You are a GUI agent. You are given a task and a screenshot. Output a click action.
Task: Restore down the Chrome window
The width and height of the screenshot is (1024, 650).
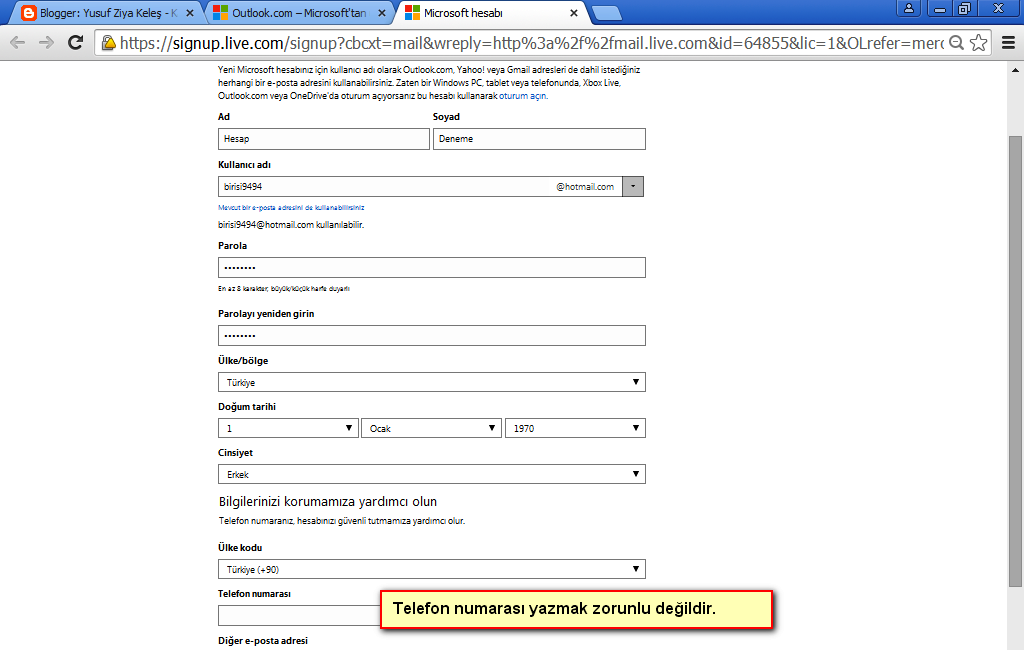(x=965, y=8)
